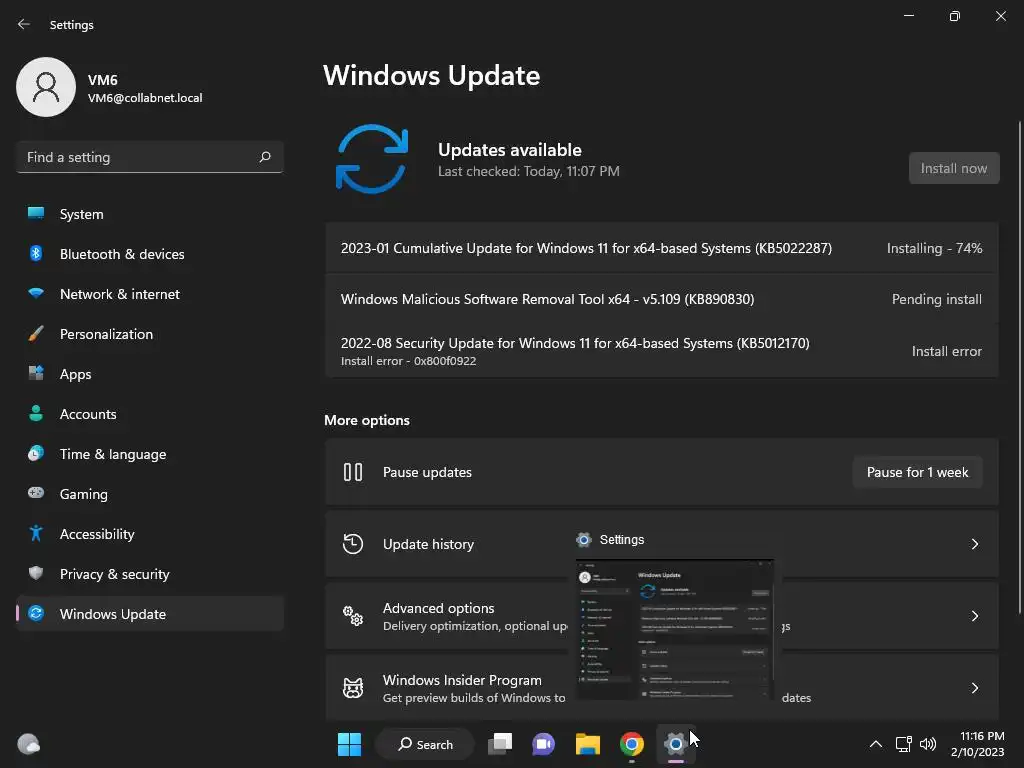The width and height of the screenshot is (1024, 768).
Task: Click the 'Installing - 74%' status
Action: pyautogui.click(x=934, y=248)
